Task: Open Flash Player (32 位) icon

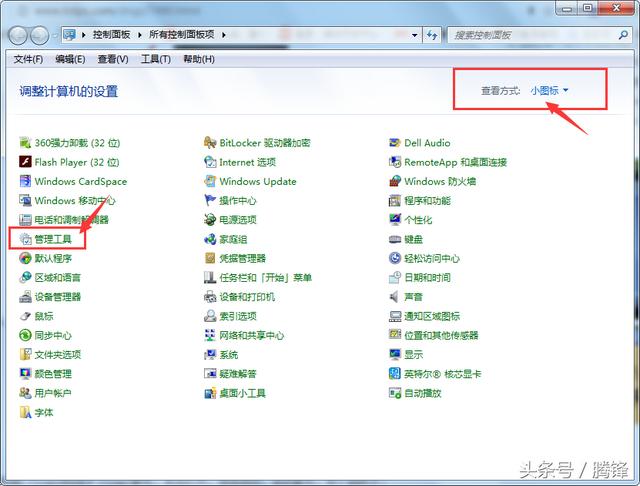Action: pyautogui.click(x=25, y=162)
